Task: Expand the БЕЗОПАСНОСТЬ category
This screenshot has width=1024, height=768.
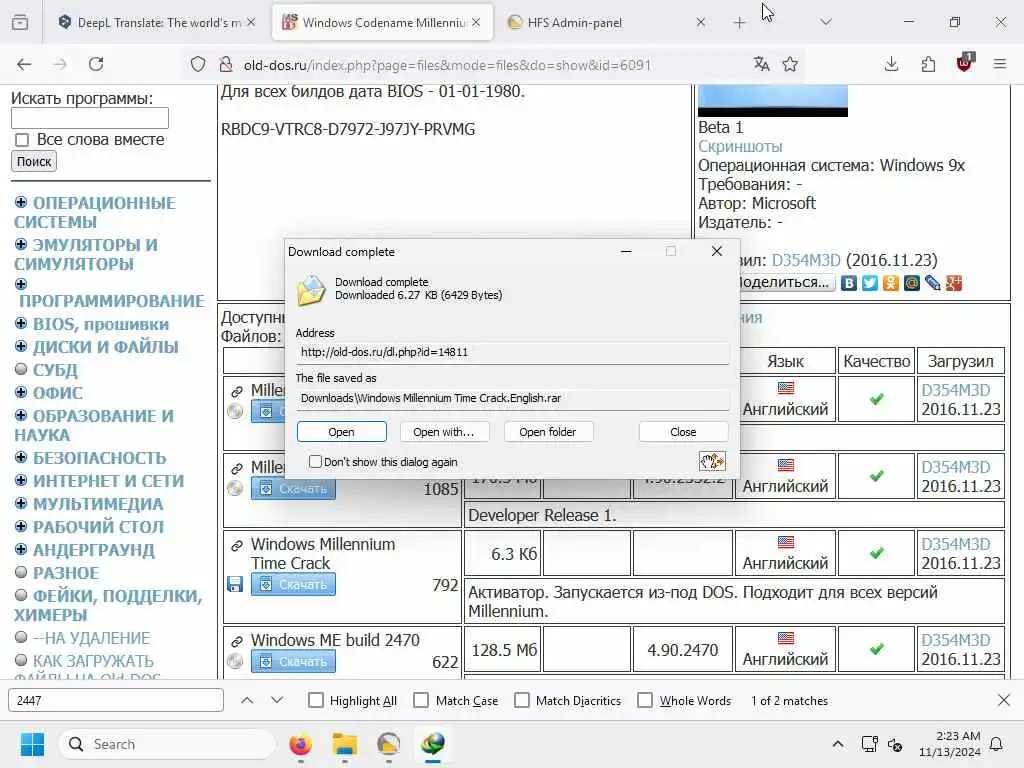Action: pyautogui.click(x=21, y=457)
